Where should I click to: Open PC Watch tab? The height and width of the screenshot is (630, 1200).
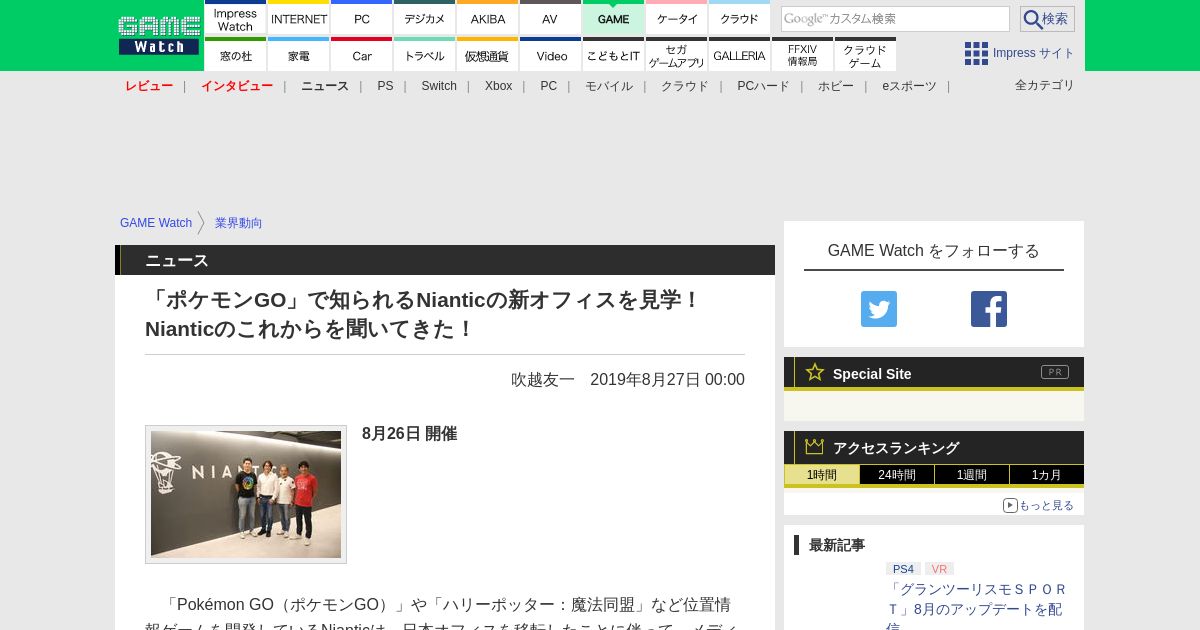(x=362, y=18)
